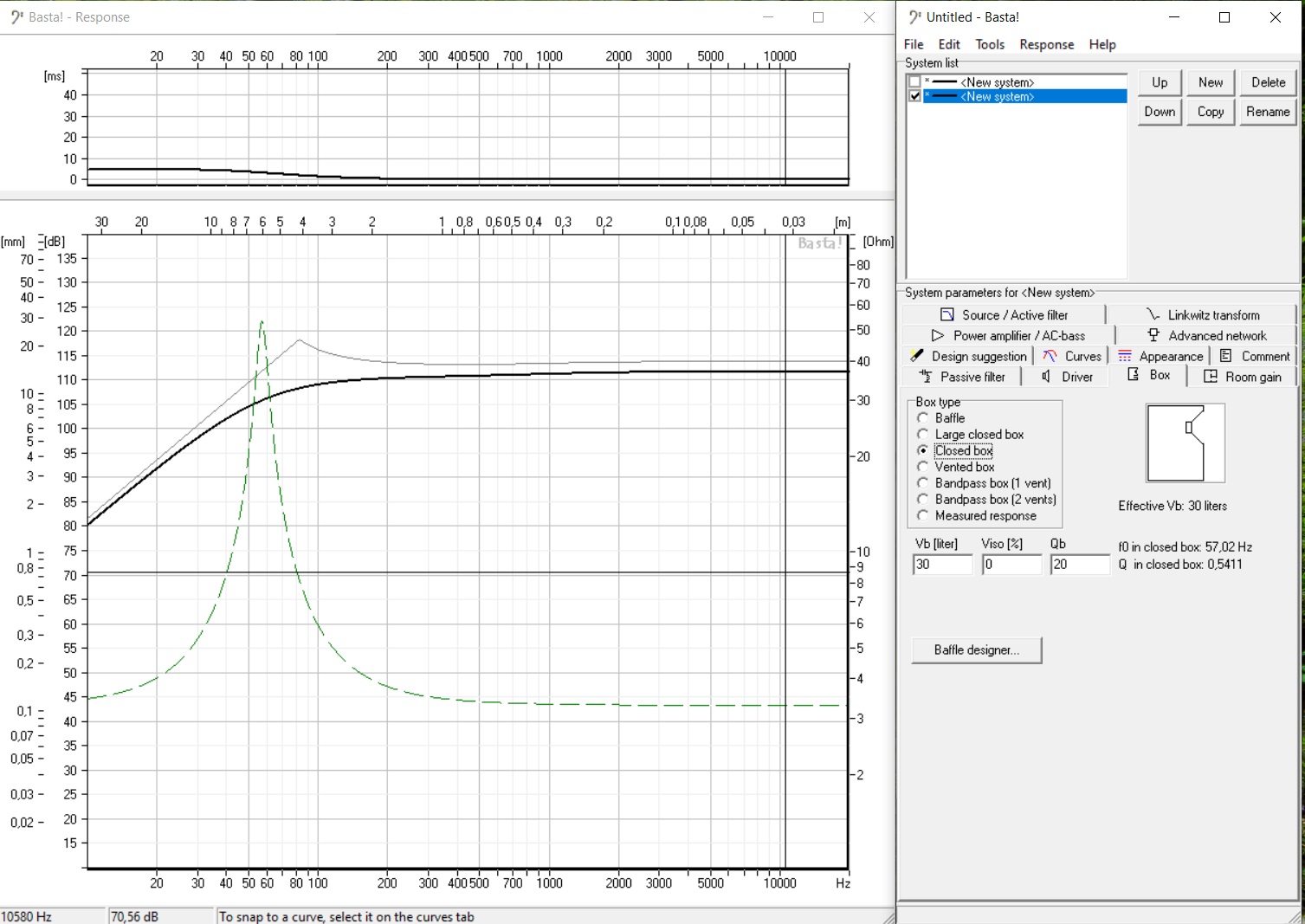Click the snap to curve status hint
1305x924 pixels.
pyautogui.click(x=346, y=916)
